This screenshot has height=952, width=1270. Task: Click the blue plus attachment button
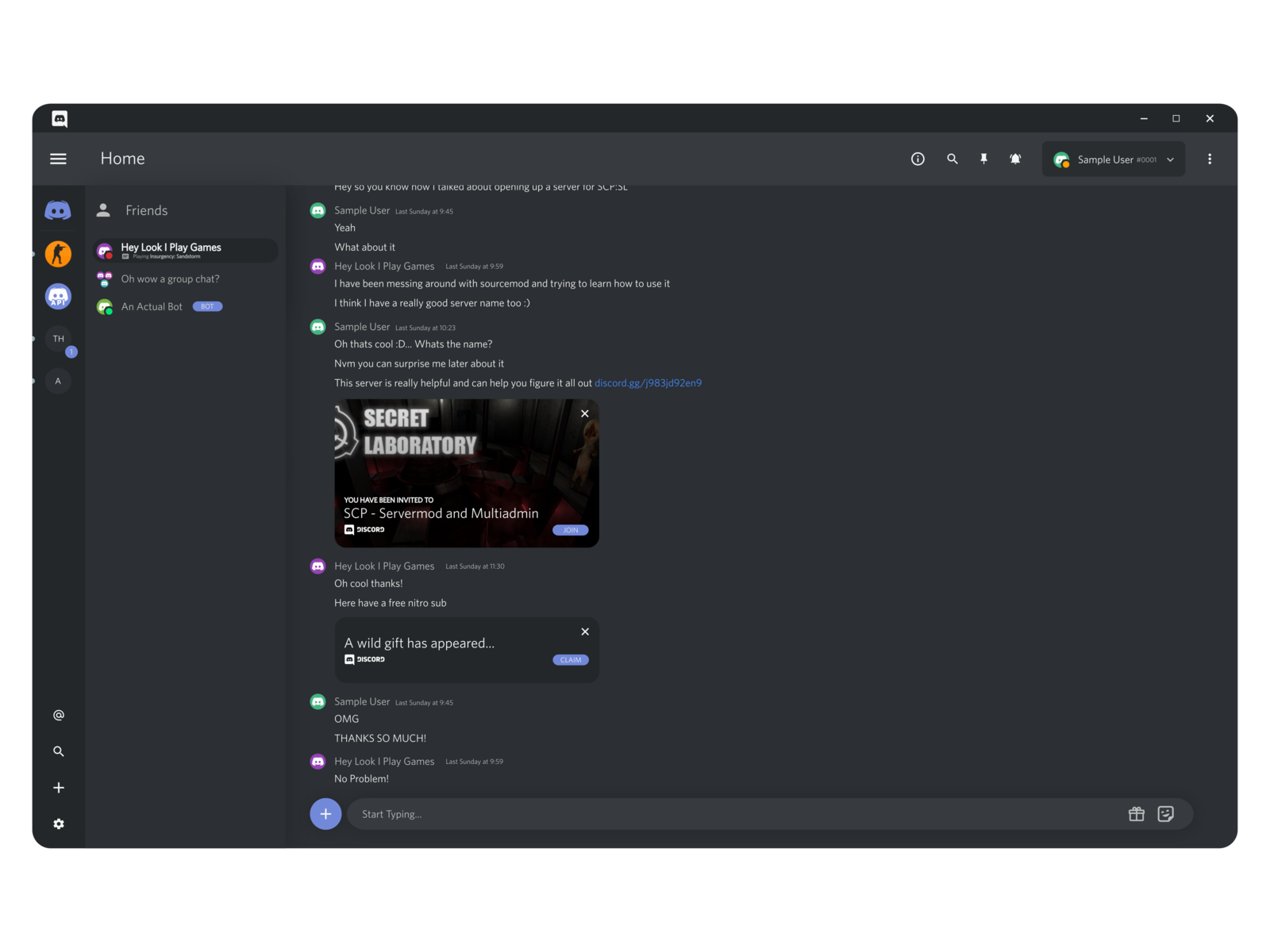coord(325,814)
